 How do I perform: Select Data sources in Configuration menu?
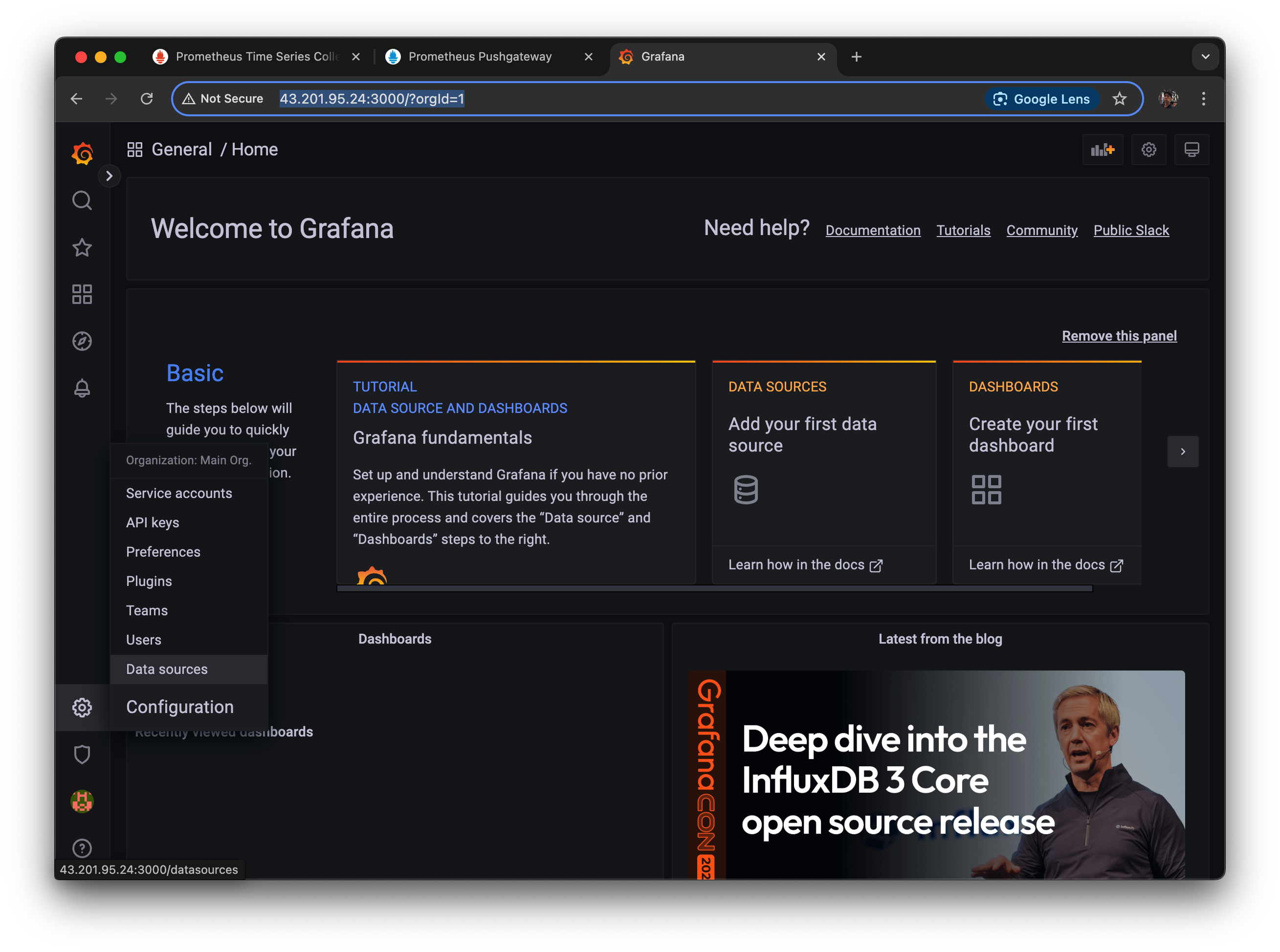(167, 669)
